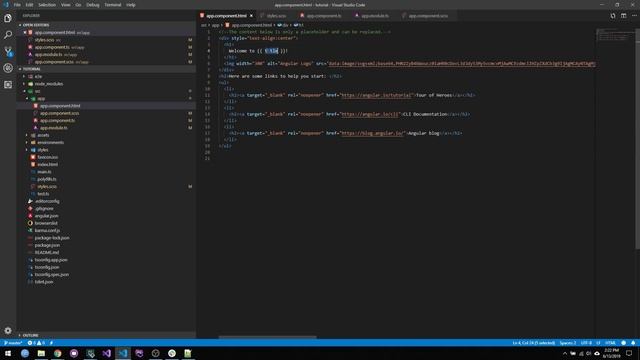Image resolution: width=640 pixels, height=360 pixels.
Task: Open the Edit menu
Action: click(29, 5)
